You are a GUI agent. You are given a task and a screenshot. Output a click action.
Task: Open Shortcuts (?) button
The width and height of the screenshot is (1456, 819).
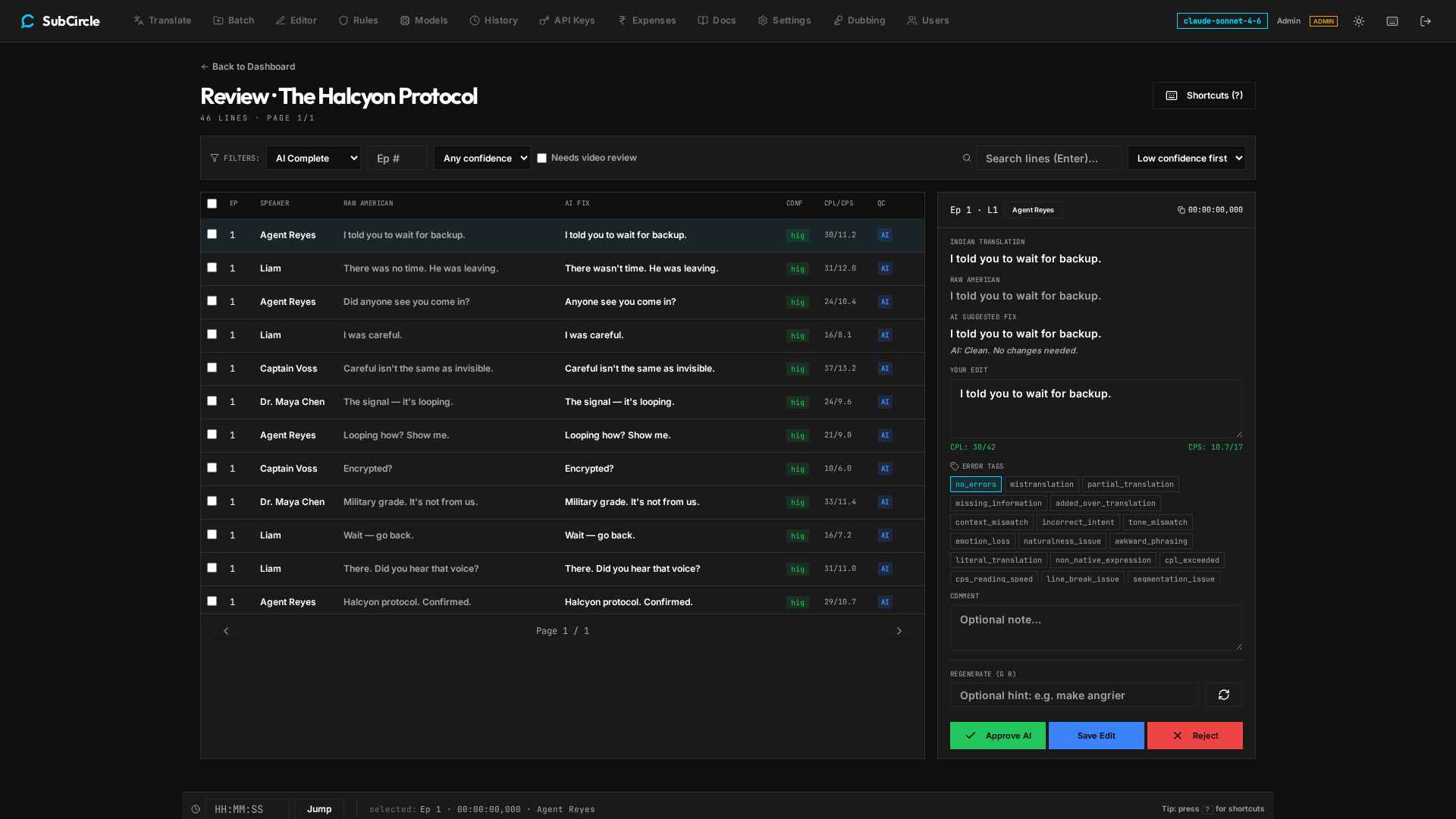pyautogui.click(x=1203, y=96)
